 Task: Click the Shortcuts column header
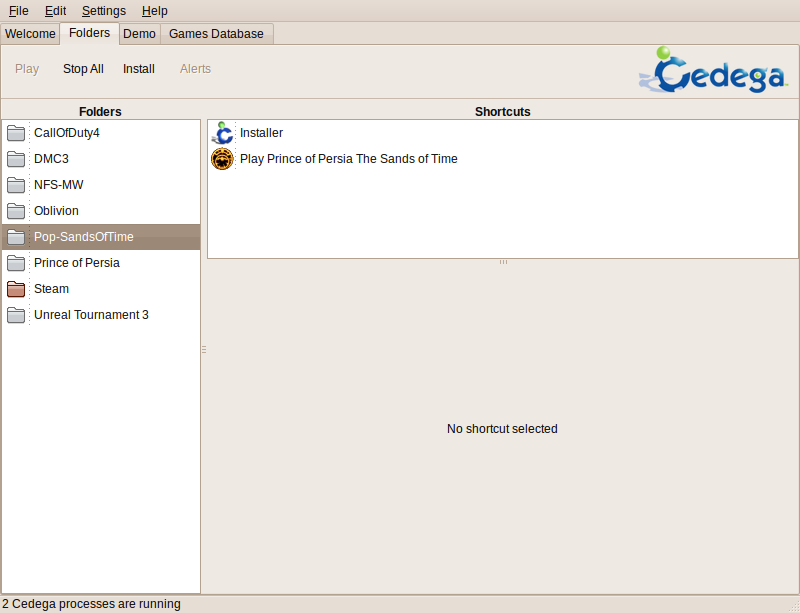(x=503, y=112)
